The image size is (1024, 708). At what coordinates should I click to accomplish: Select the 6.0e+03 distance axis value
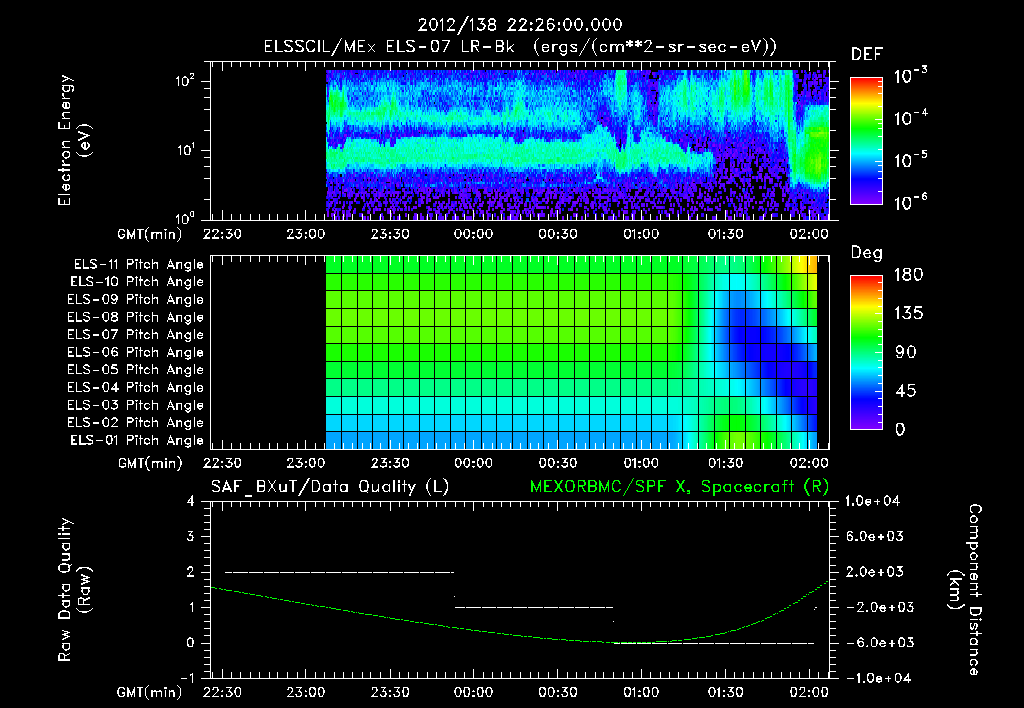click(874, 536)
